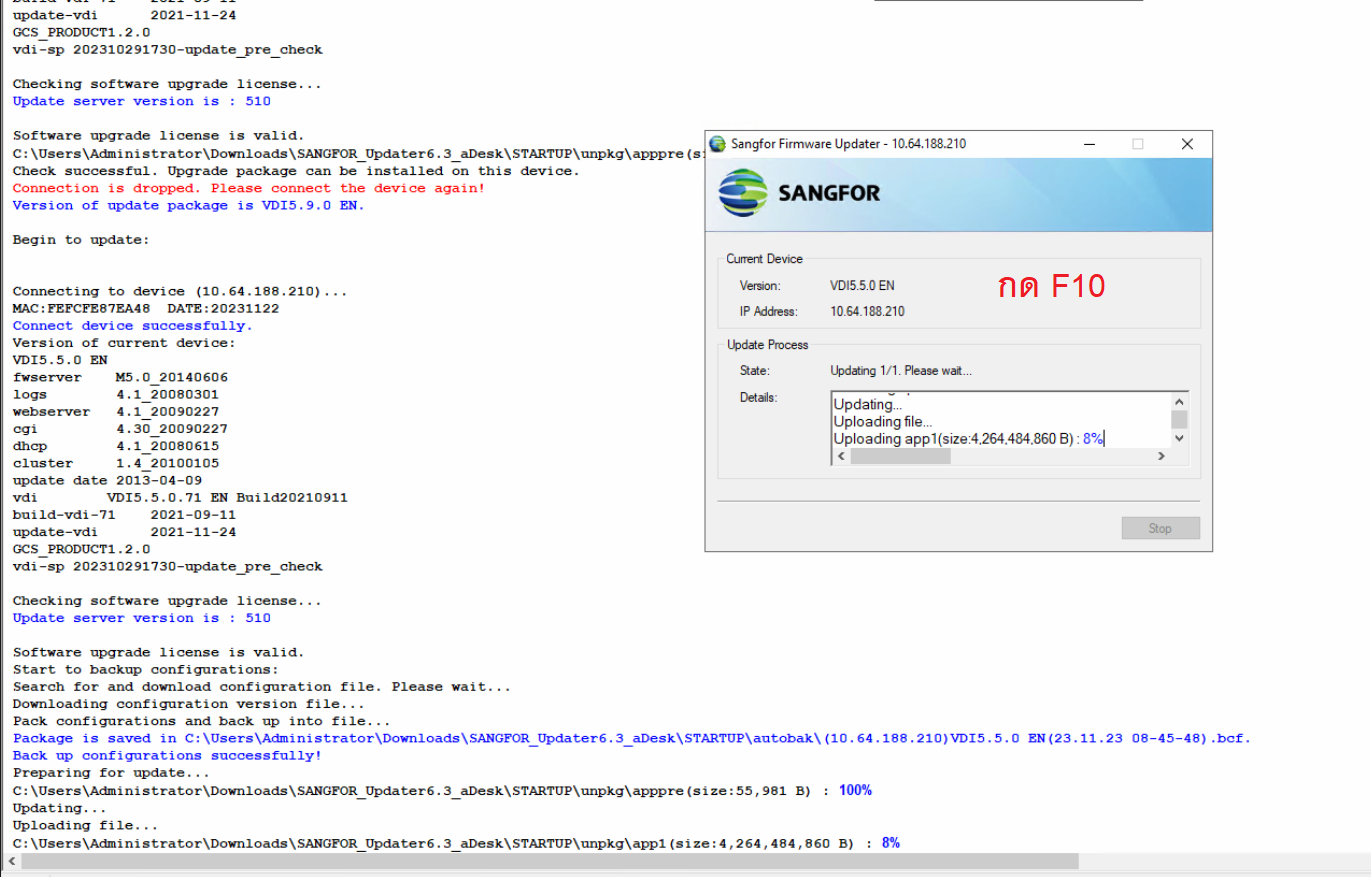Click the blue 'Connect device successfully.' log line
Image resolution: width=1371 pixels, height=877 pixels.
click(133, 326)
